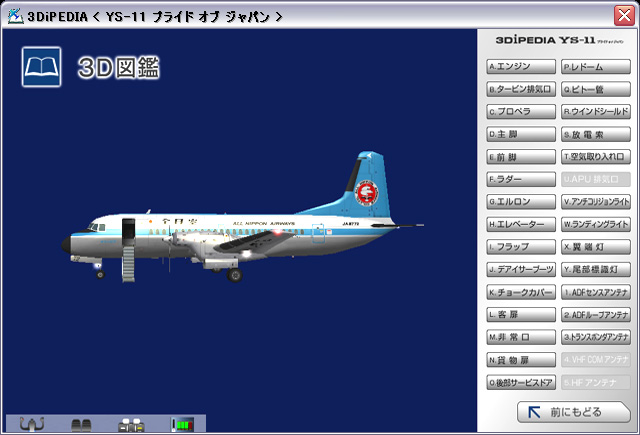Show W.ランディングライト landing light
Viewport: 640px width, 435px height.
pos(596,224)
